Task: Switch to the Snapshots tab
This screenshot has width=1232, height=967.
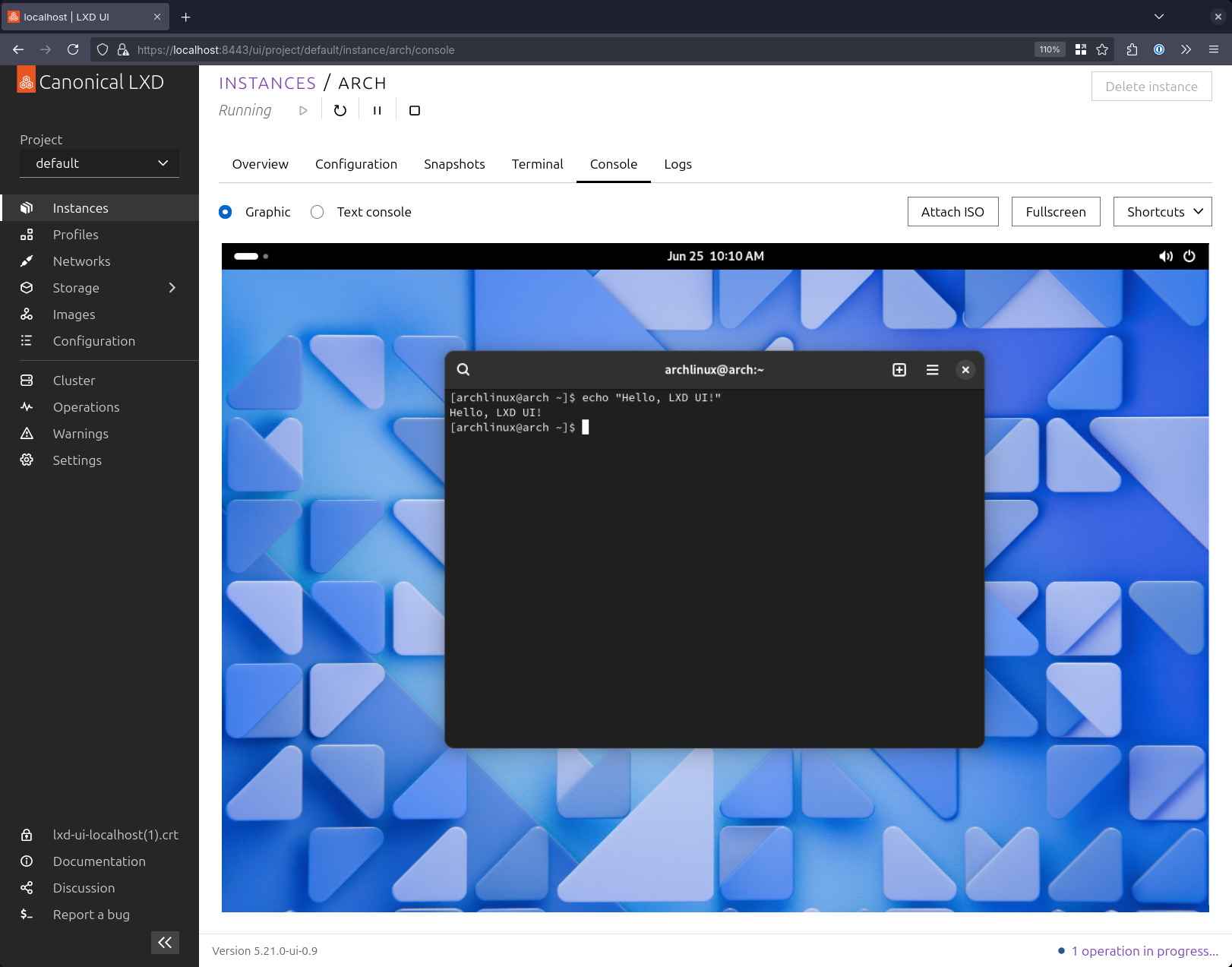Action: point(454,164)
